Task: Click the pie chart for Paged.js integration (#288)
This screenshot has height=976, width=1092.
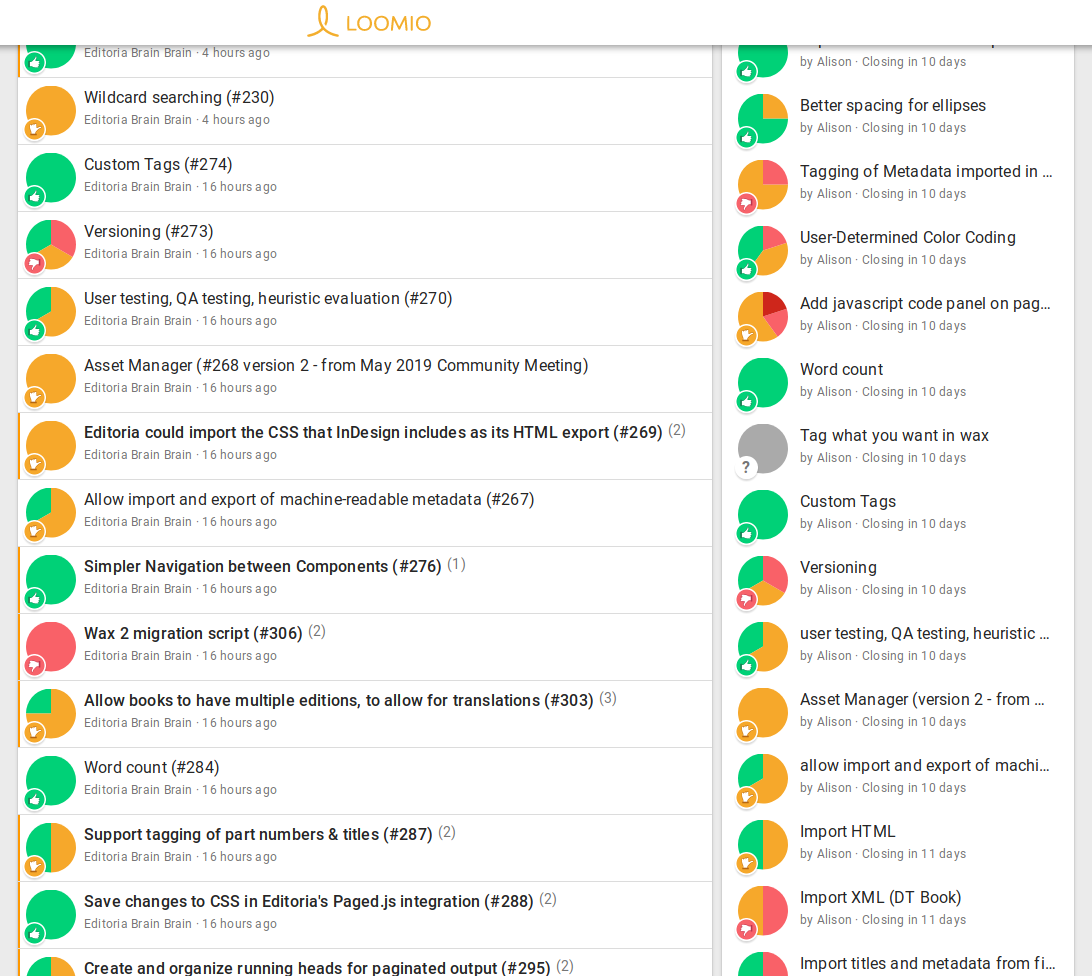Action: (x=51, y=915)
